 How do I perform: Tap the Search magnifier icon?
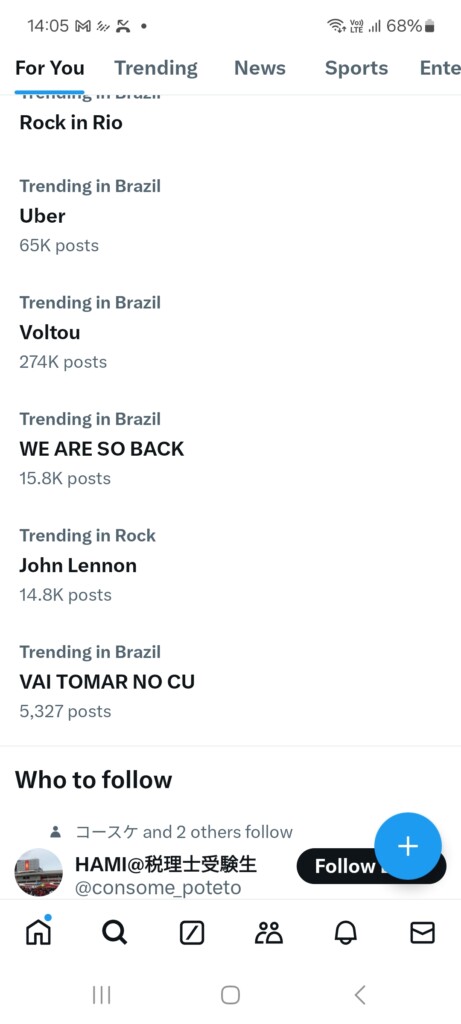click(x=115, y=933)
